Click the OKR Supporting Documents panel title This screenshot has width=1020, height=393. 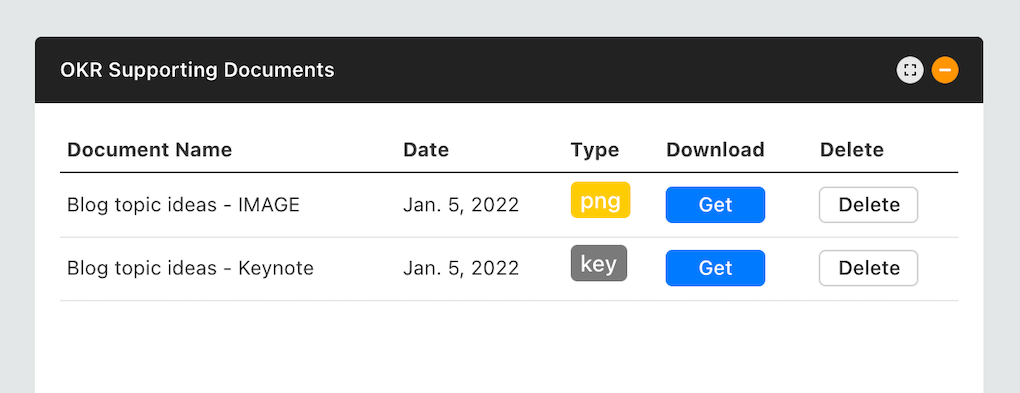click(197, 70)
